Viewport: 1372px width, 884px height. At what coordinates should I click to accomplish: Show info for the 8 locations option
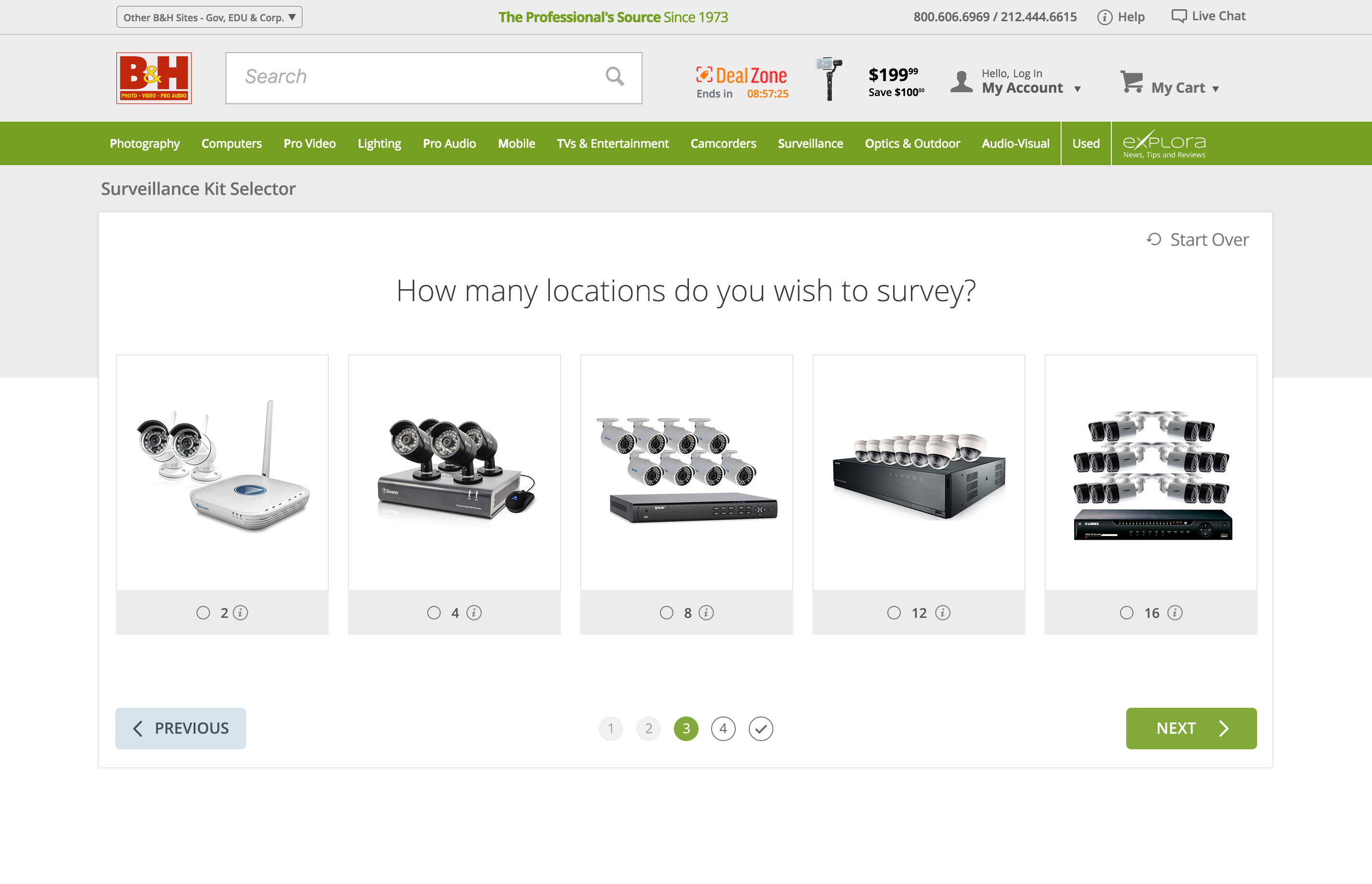(706, 613)
